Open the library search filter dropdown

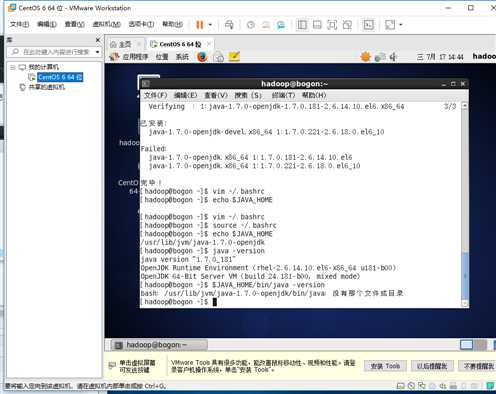click(97, 52)
